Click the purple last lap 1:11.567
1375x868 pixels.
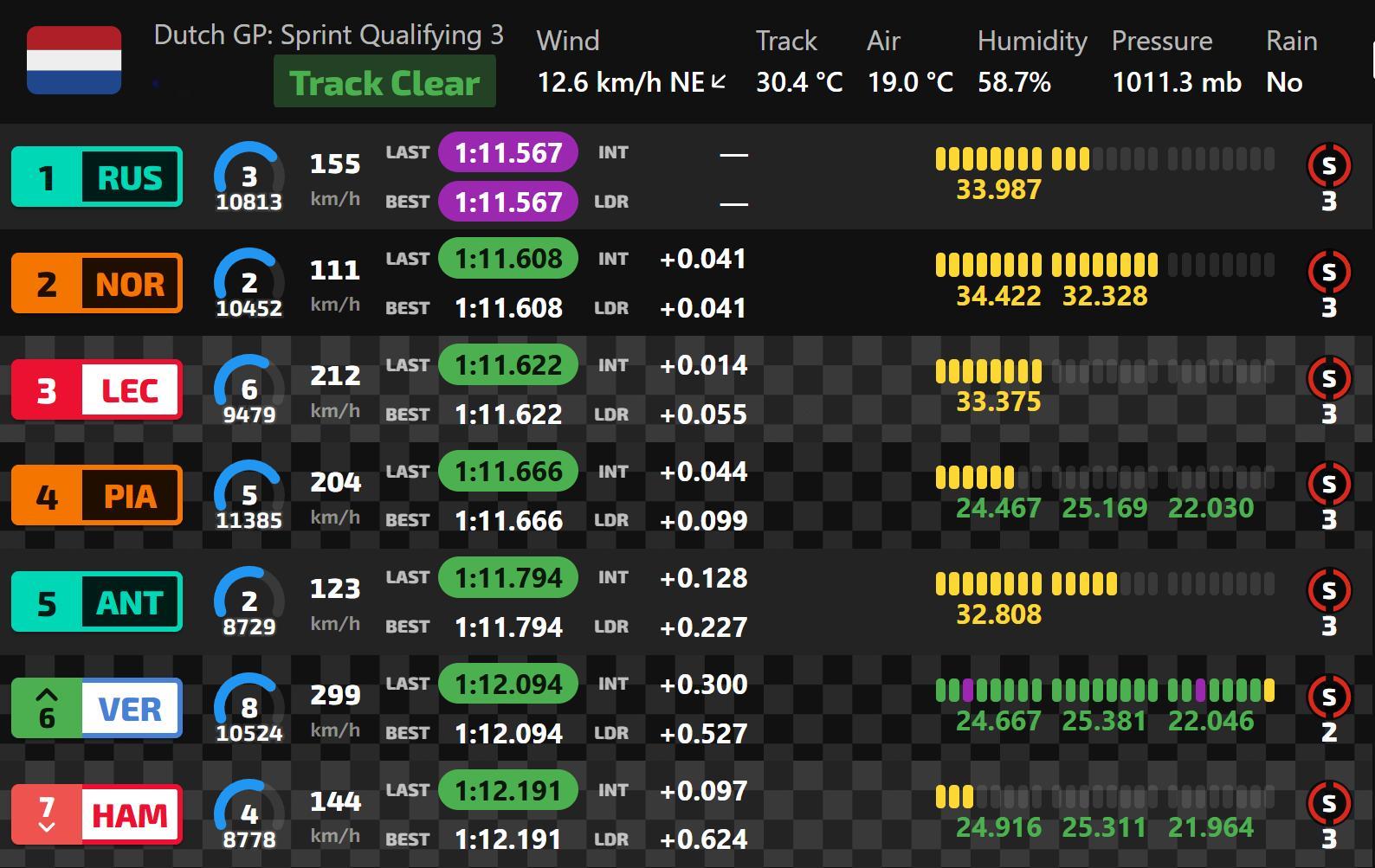pyautogui.click(x=508, y=153)
